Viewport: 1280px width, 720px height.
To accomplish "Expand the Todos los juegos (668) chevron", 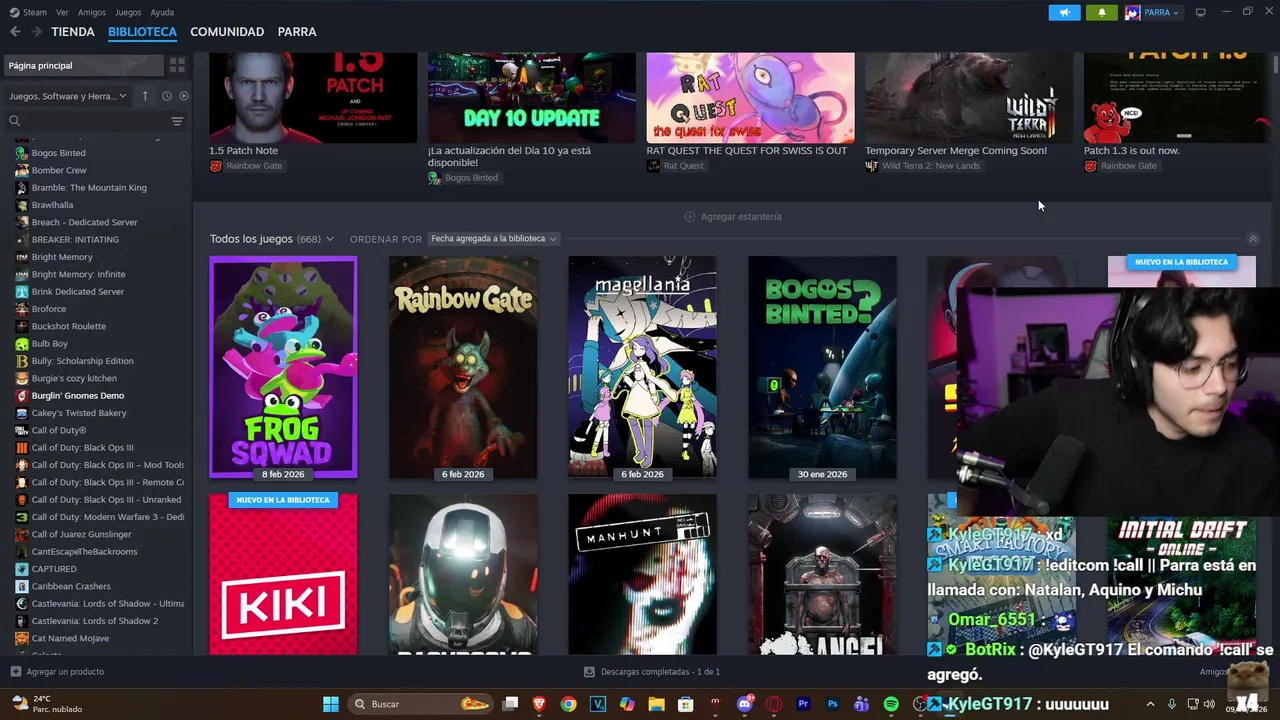I will coord(329,239).
